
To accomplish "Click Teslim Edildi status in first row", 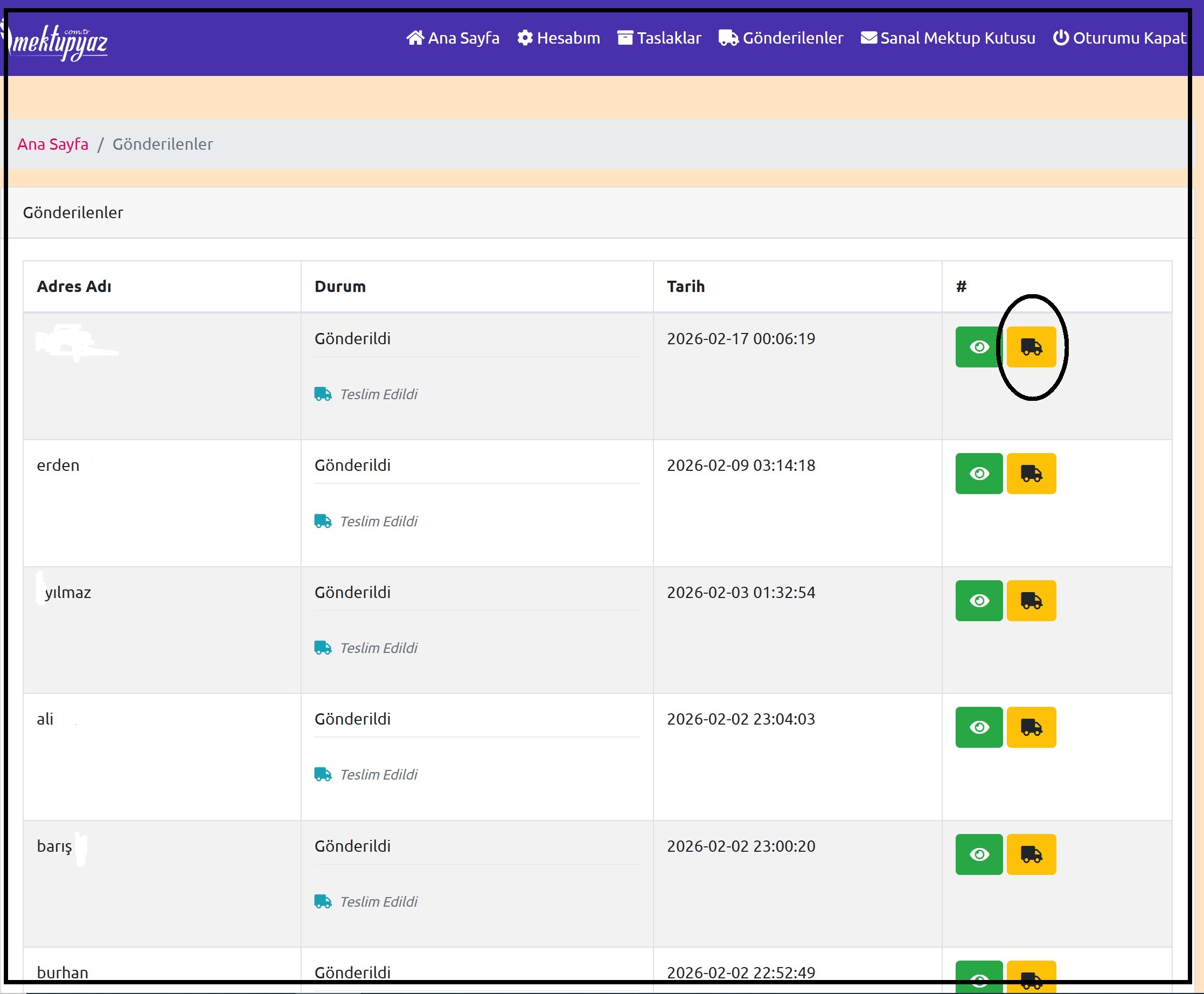I will pos(378,394).
